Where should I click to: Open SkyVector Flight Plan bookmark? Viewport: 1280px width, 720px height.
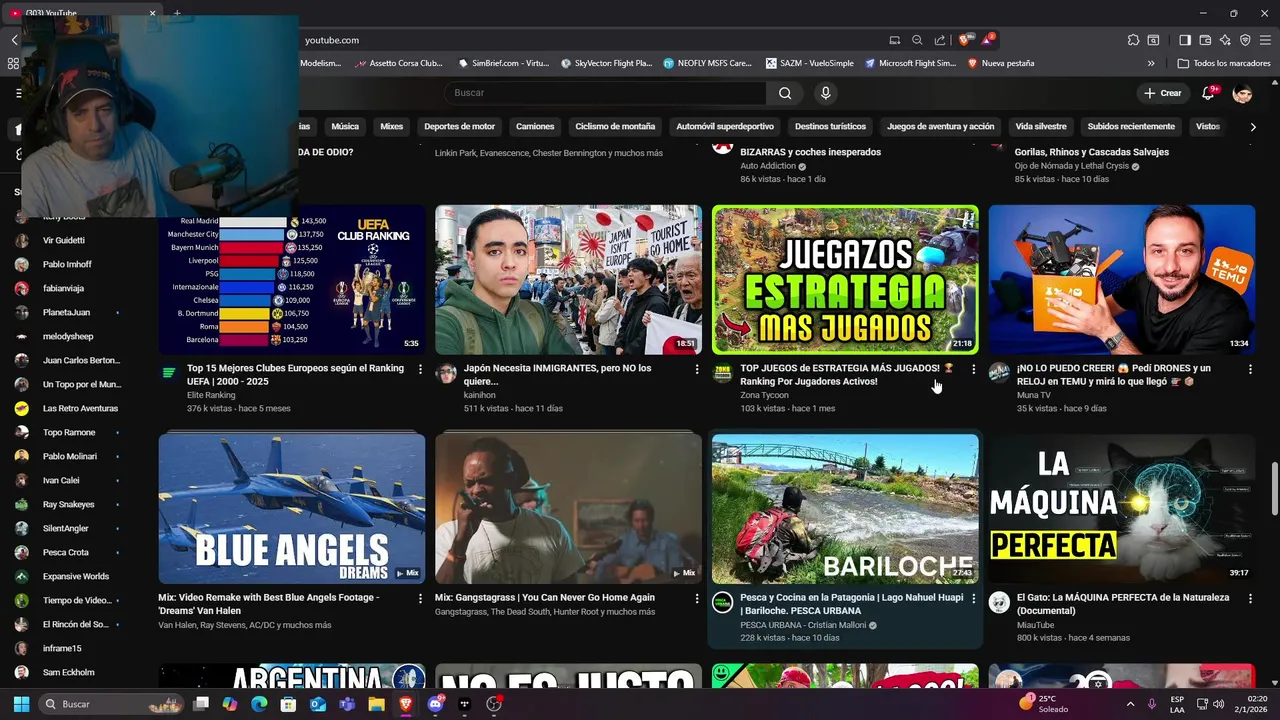tap(606, 63)
